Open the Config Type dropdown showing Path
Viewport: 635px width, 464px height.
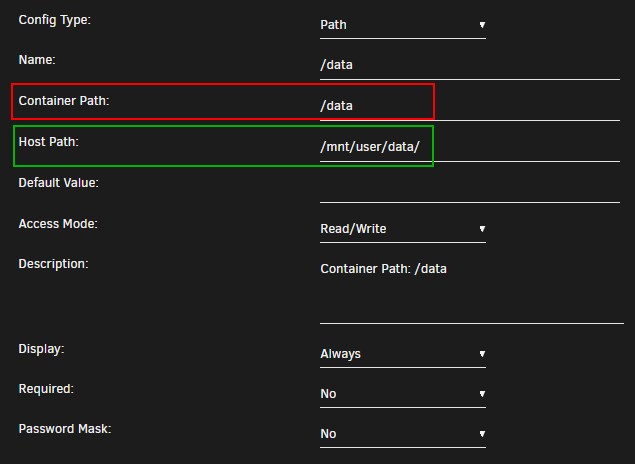coord(402,24)
